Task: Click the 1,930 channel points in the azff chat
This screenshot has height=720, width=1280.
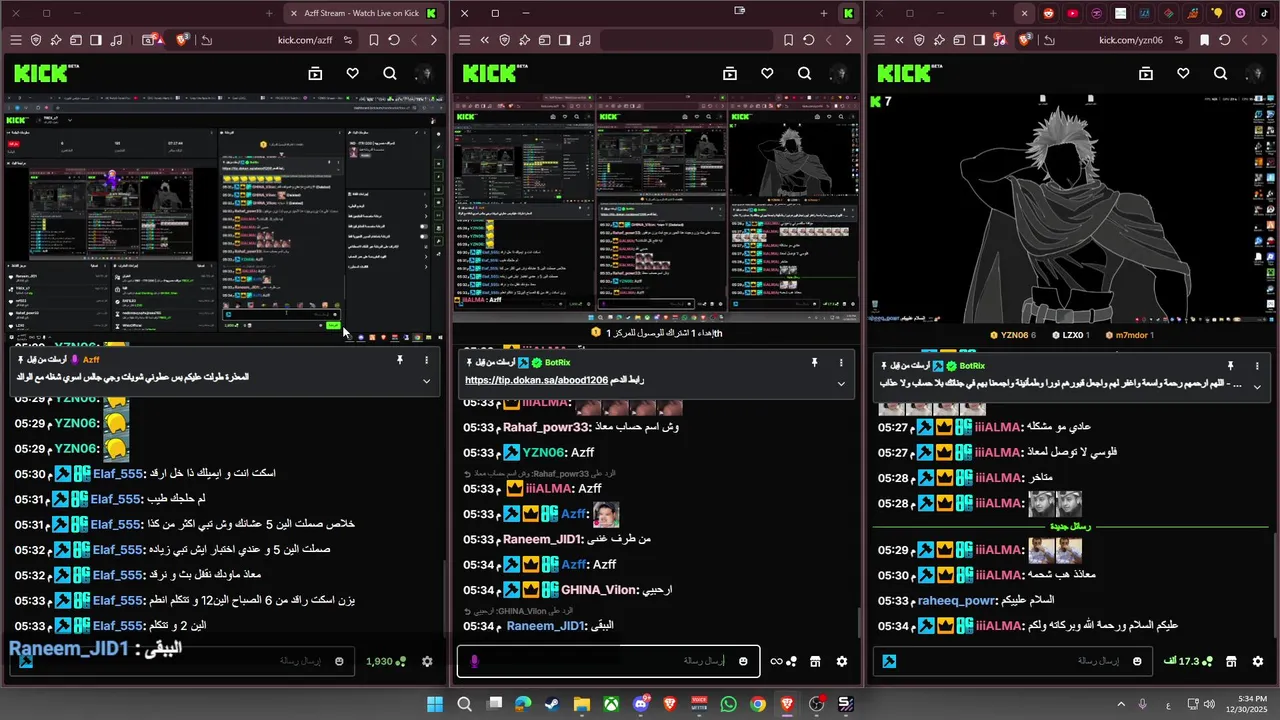Action: (386, 661)
